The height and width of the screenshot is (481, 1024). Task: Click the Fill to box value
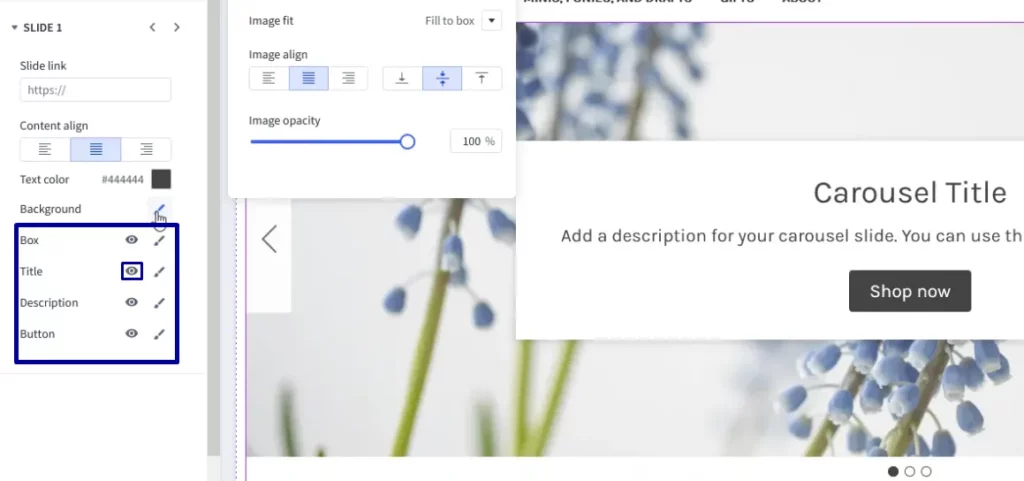coord(449,21)
